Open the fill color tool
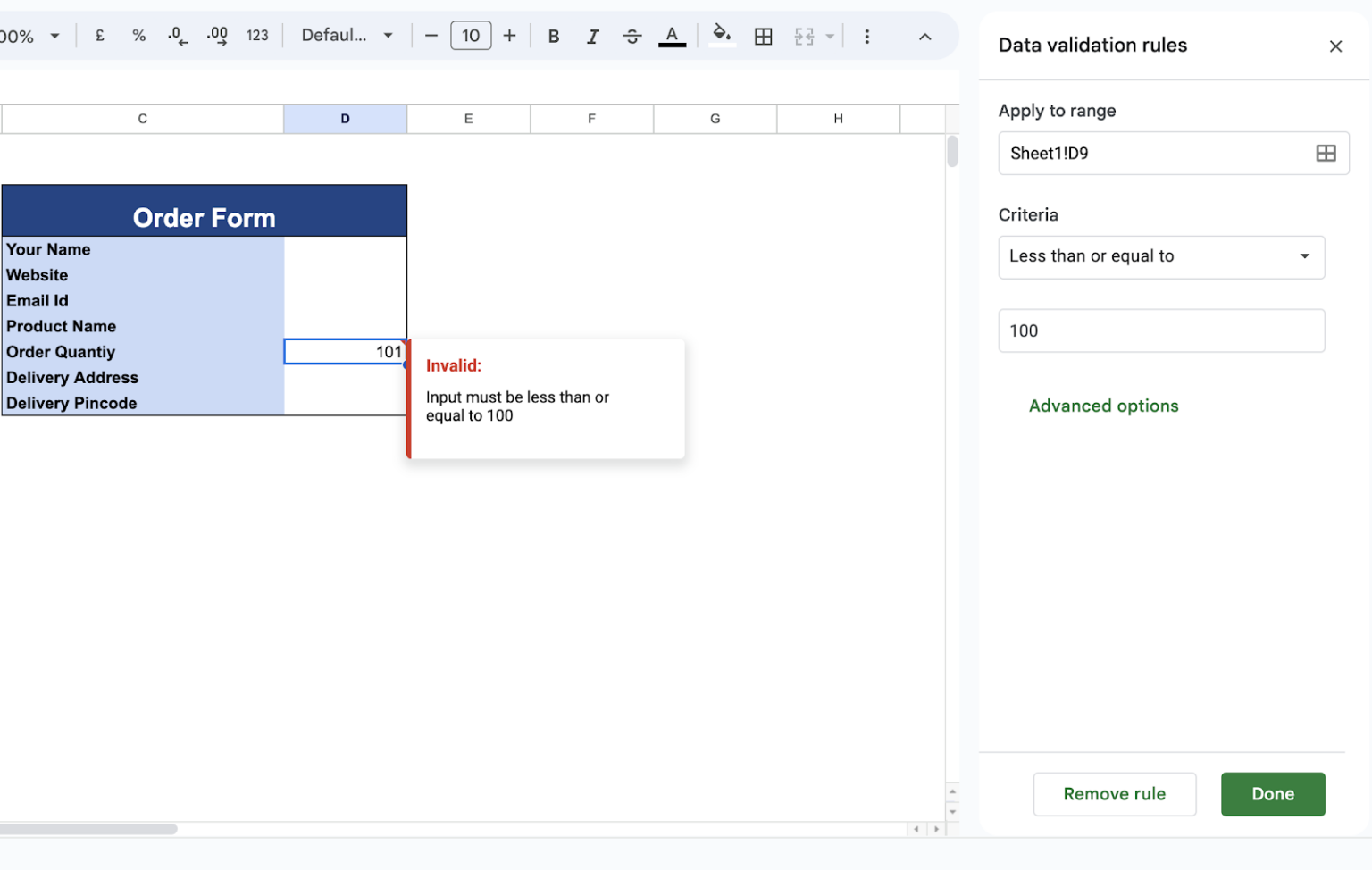The height and width of the screenshot is (870, 1372). click(721, 36)
